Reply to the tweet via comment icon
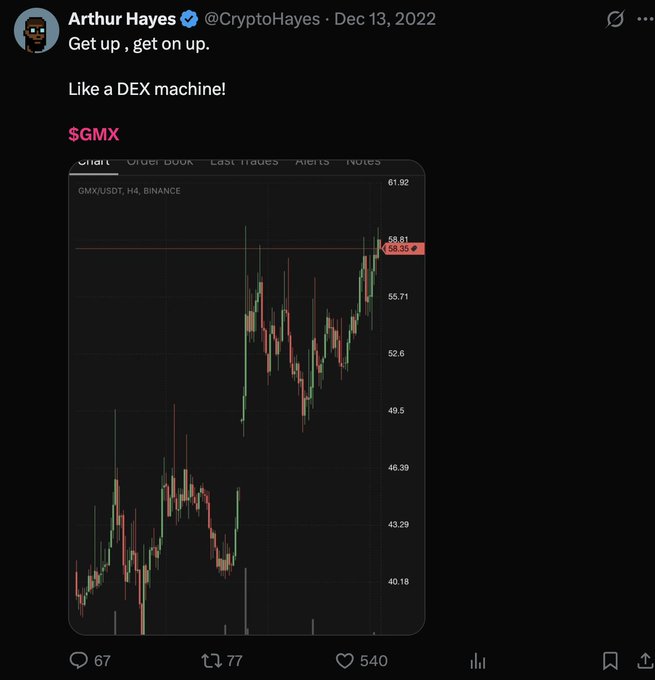Screen dimensions: 655x680 79,660
